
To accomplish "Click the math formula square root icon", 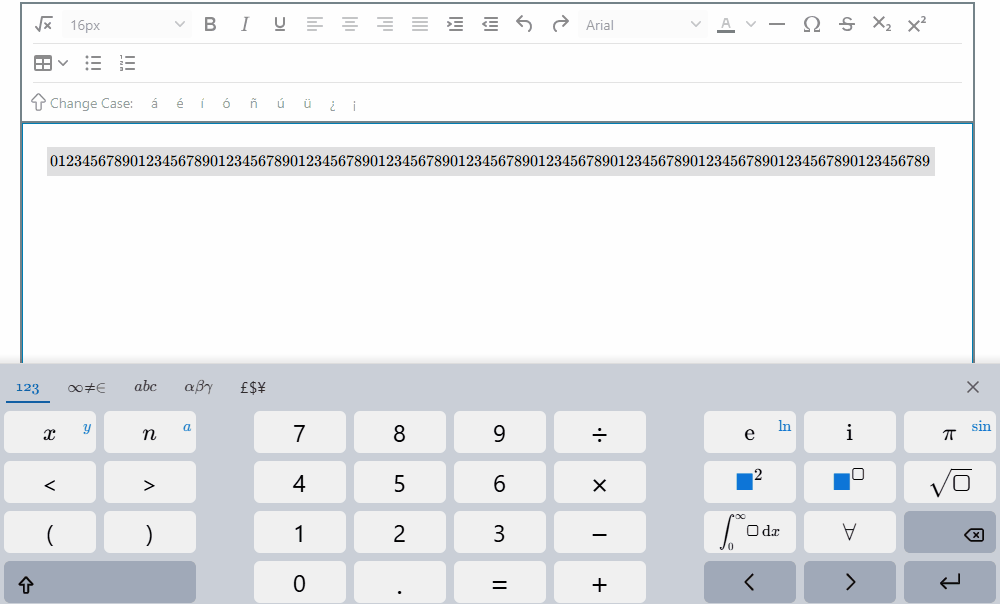I will point(43,25).
